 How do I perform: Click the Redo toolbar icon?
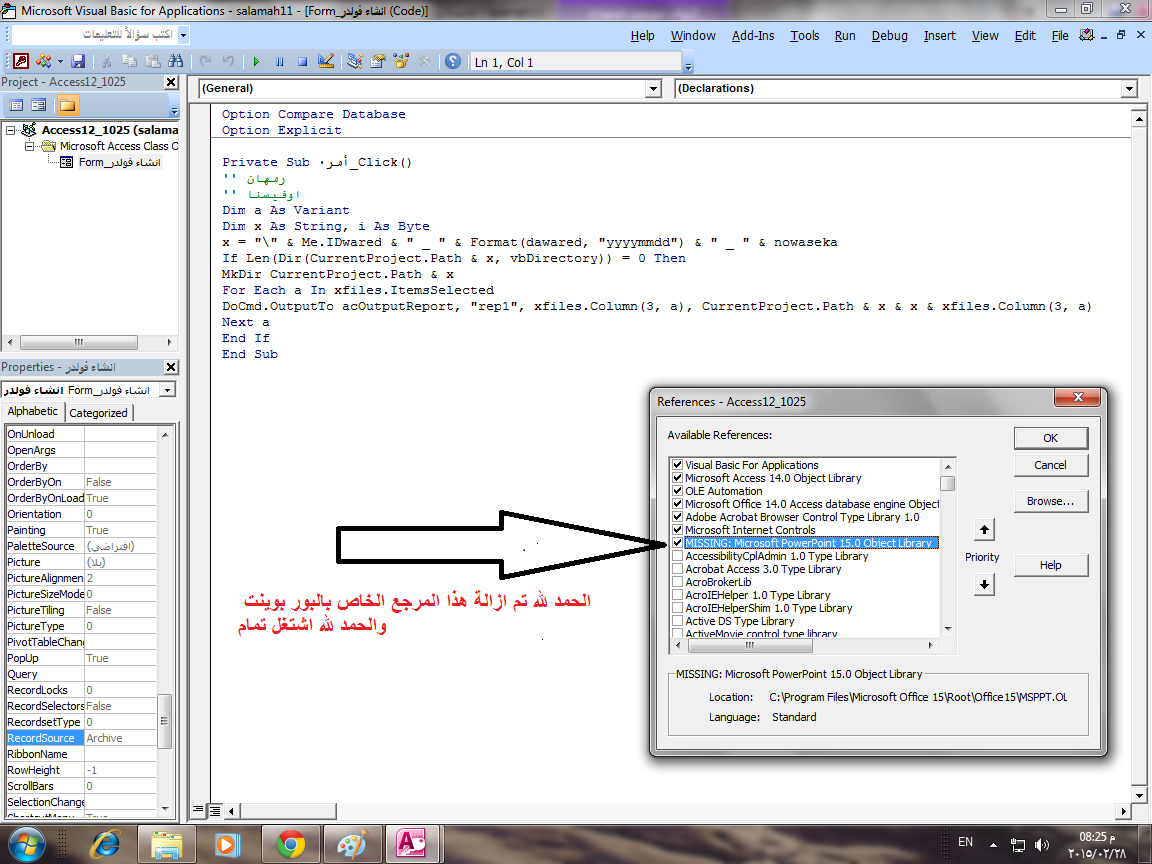(x=228, y=62)
